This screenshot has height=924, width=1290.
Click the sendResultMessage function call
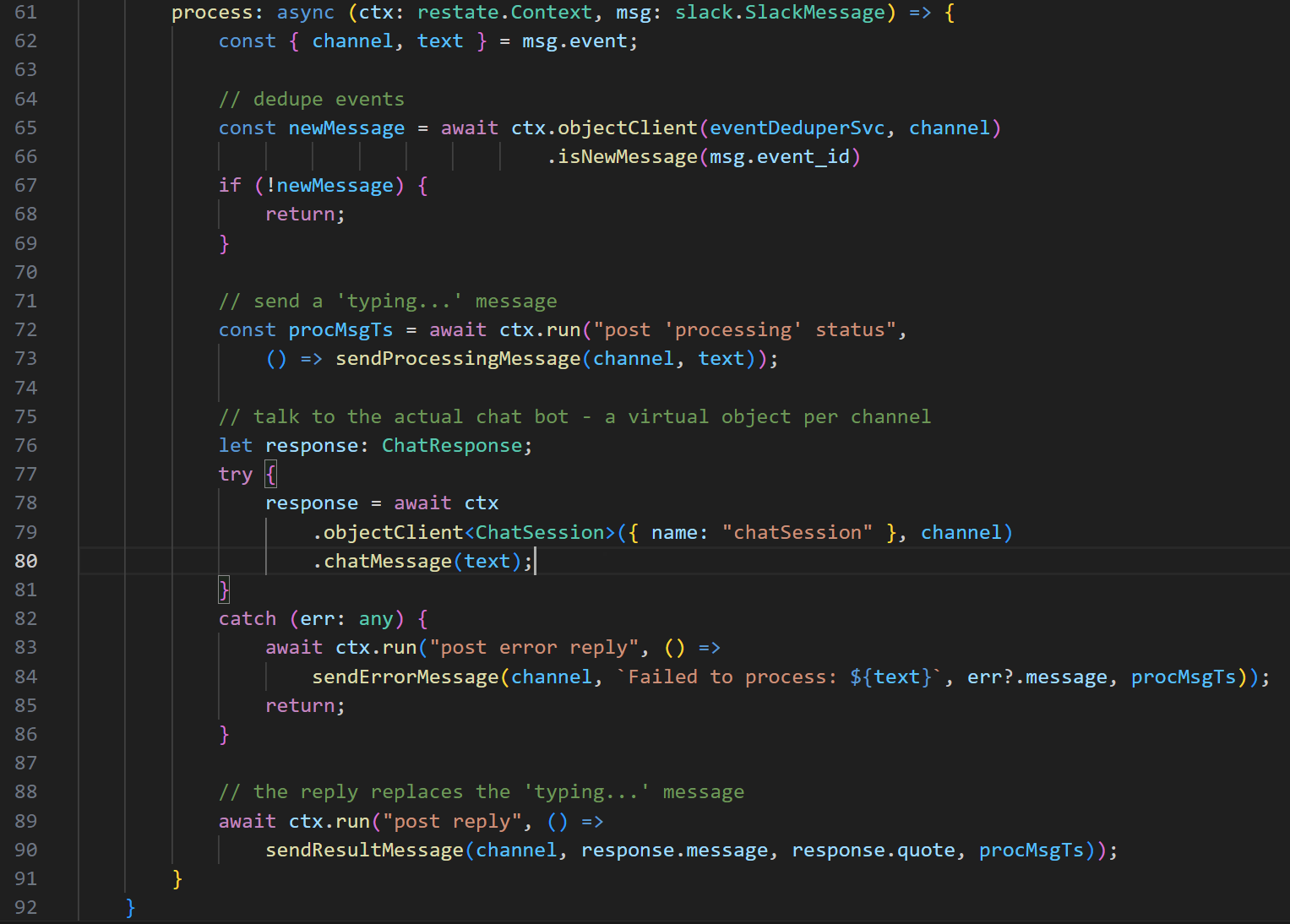point(365,851)
